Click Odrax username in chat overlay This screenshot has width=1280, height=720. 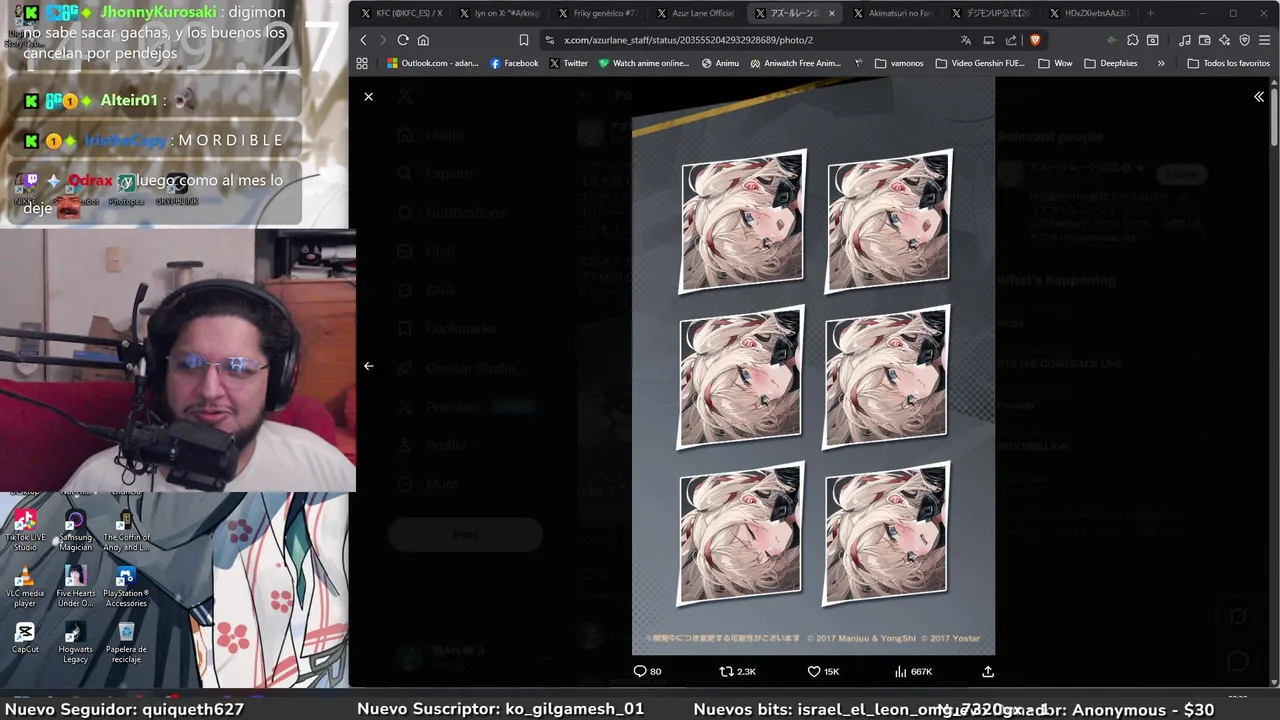pos(90,180)
